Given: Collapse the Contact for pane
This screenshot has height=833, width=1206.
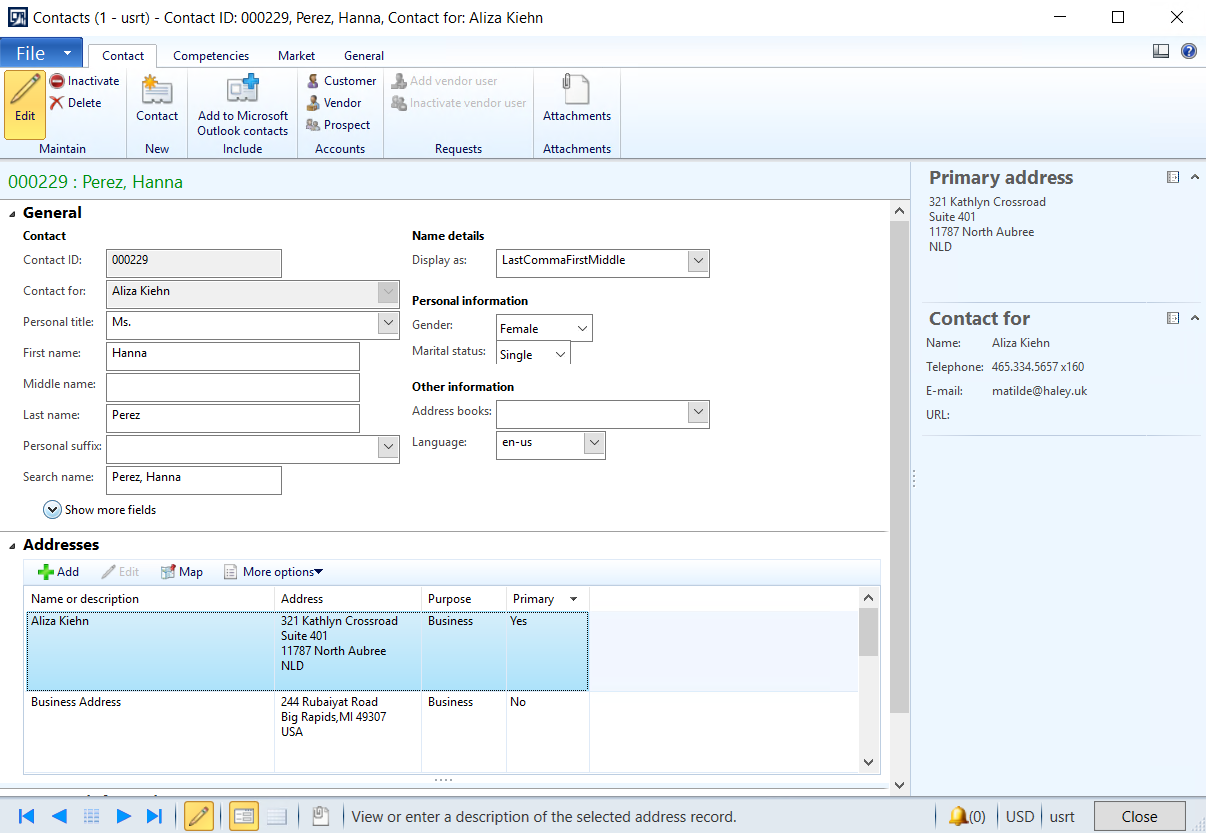Looking at the screenshot, I should pos(1194,318).
